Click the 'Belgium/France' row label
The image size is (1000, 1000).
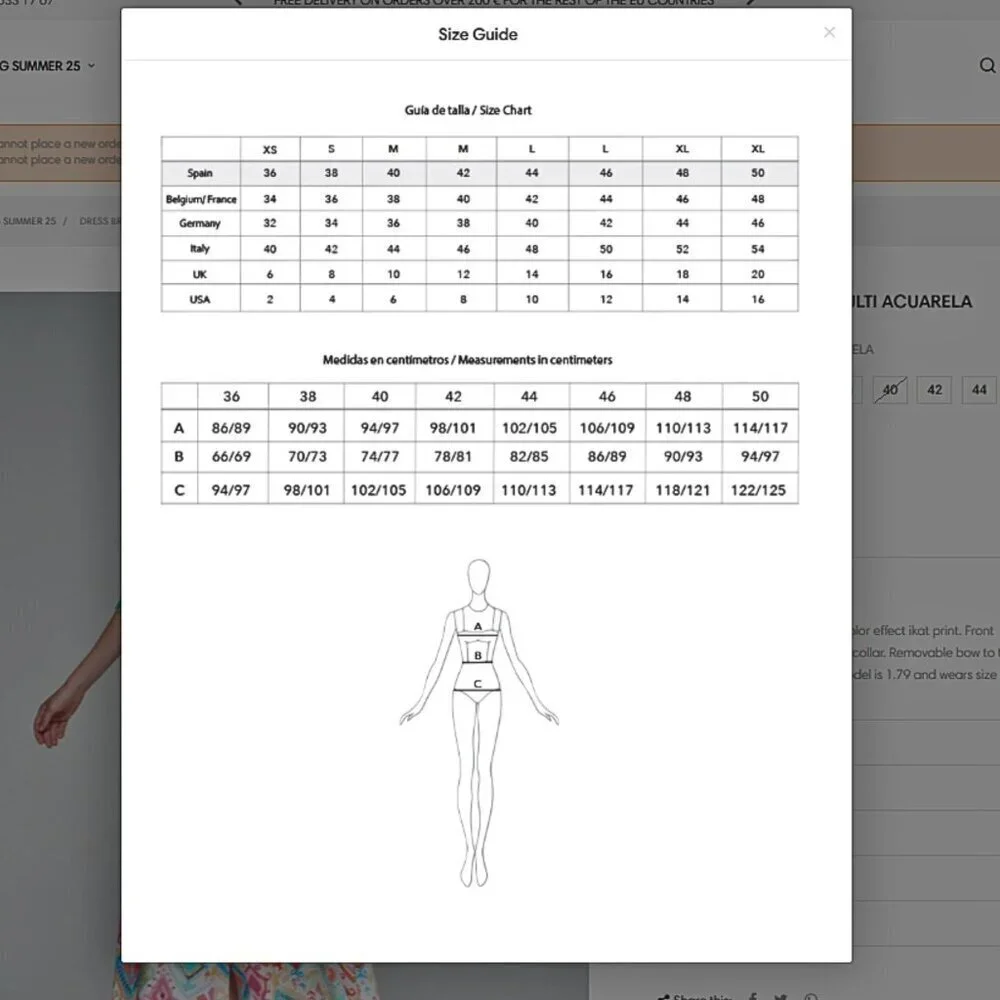(201, 199)
